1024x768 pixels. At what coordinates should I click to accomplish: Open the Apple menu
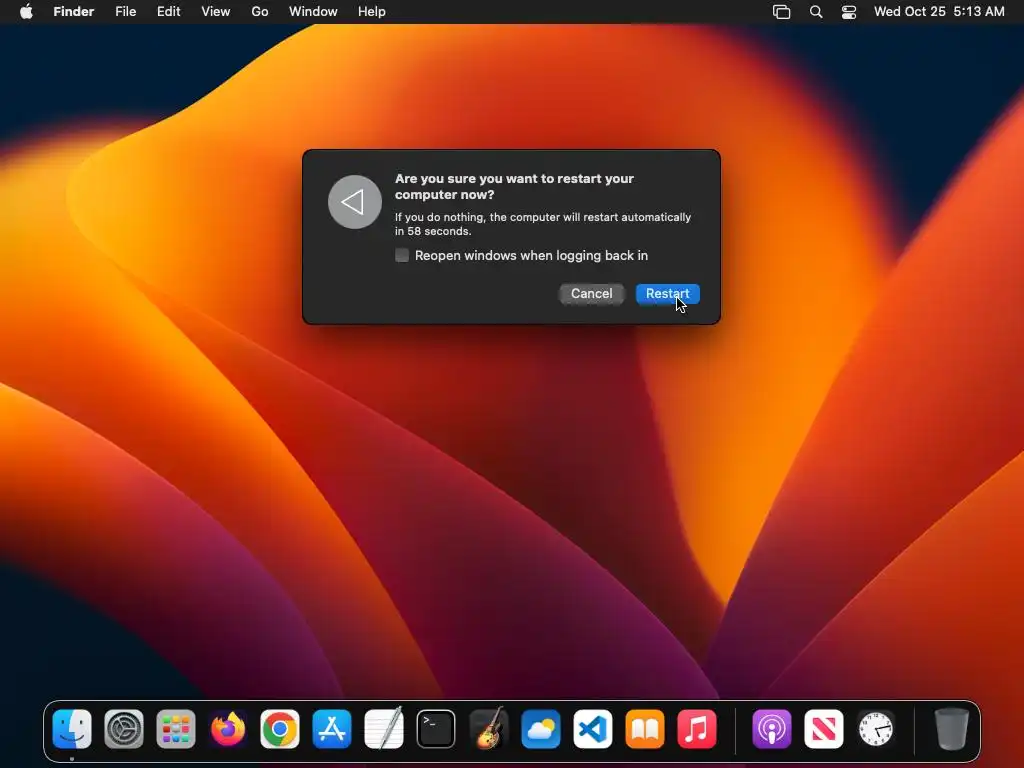tap(26, 12)
